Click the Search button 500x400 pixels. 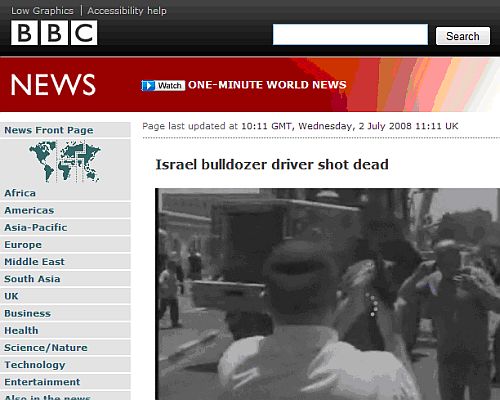[463, 36]
